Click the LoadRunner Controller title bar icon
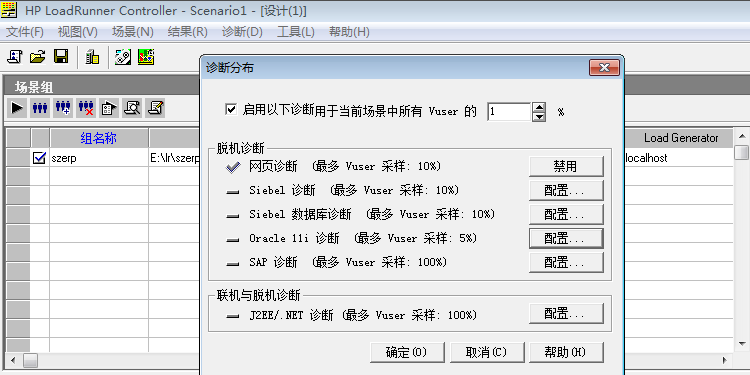 pyautogui.click(x=10, y=10)
